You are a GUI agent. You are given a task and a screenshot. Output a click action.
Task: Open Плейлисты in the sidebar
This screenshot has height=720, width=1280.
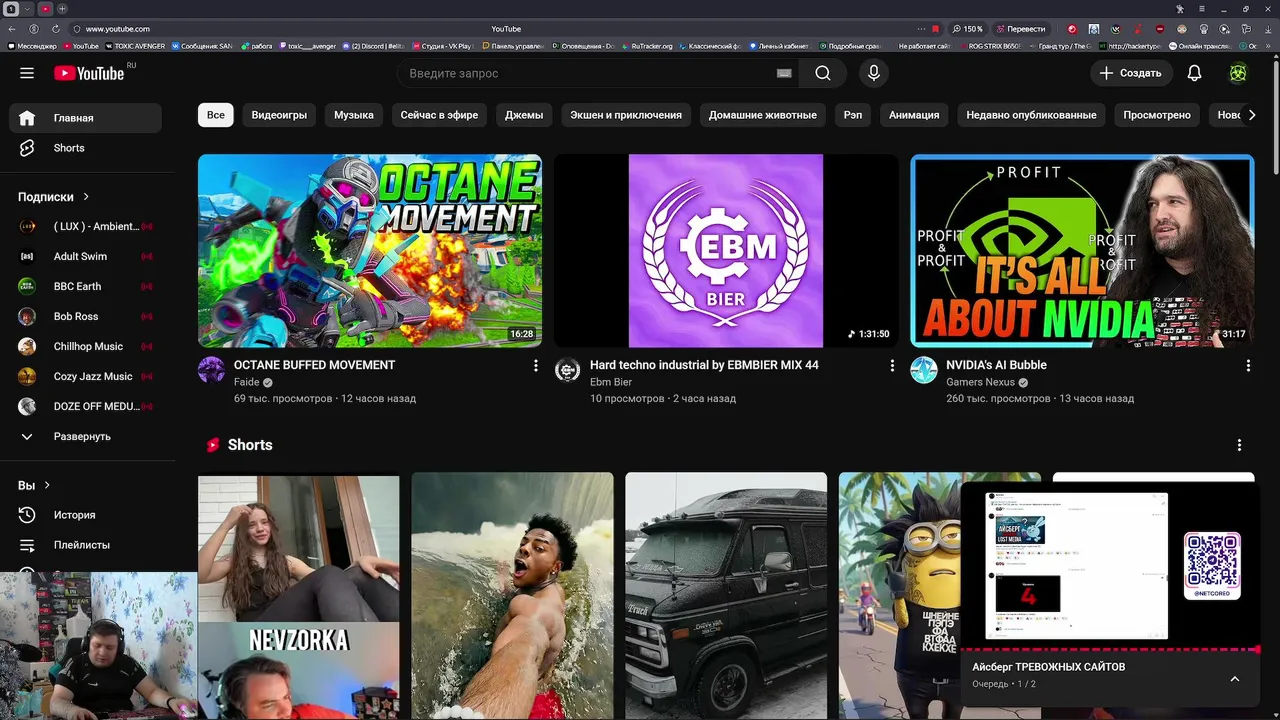tap(86, 545)
